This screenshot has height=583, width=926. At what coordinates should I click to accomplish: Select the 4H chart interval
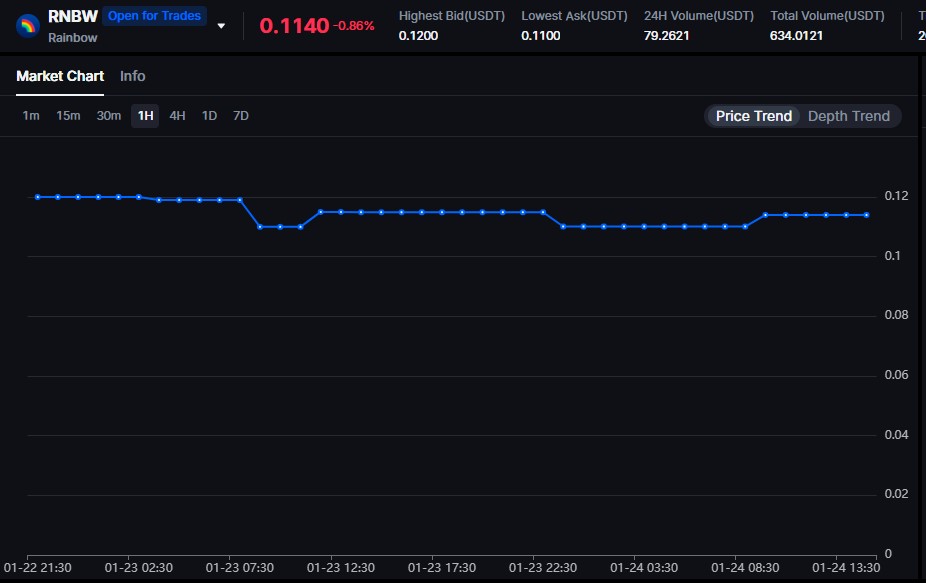click(x=177, y=116)
